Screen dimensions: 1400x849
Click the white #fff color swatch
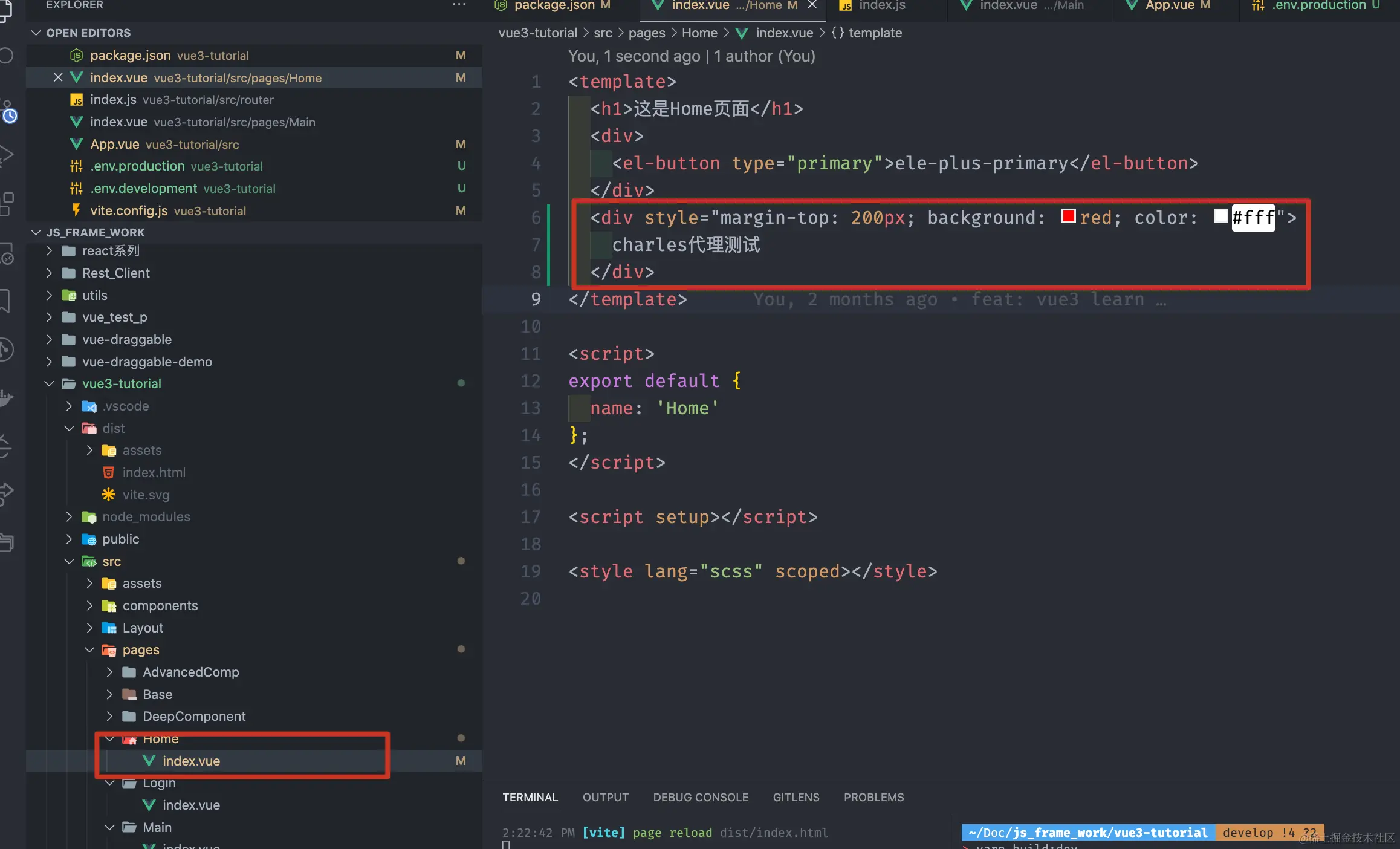pos(1220,216)
